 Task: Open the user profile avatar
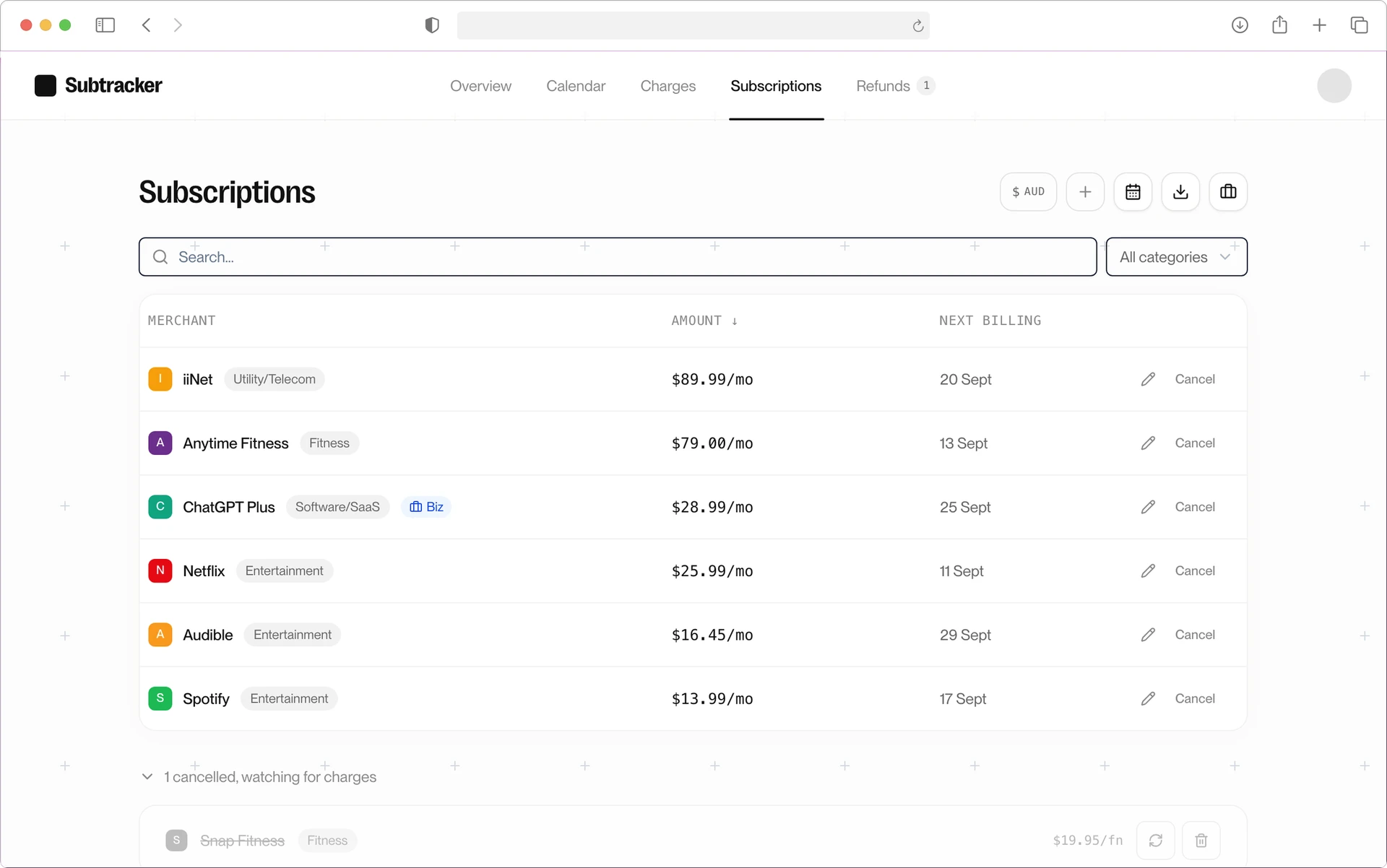click(1334, 85)
